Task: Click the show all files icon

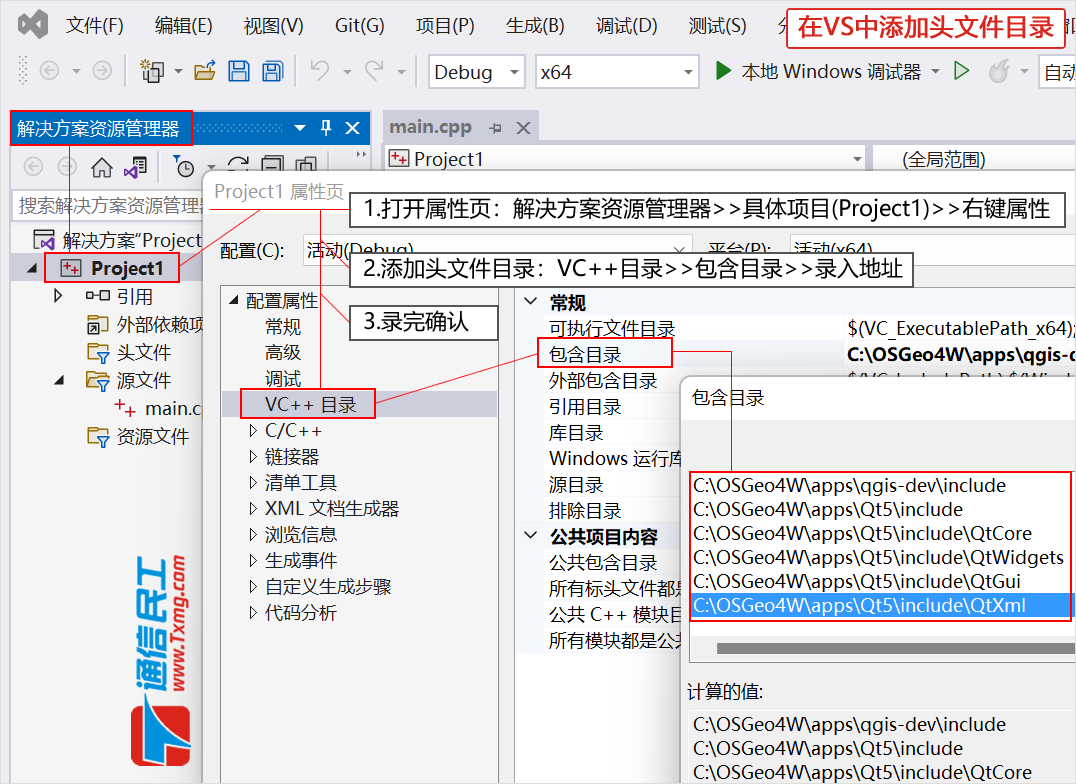Action: click(x=306, y=164)
